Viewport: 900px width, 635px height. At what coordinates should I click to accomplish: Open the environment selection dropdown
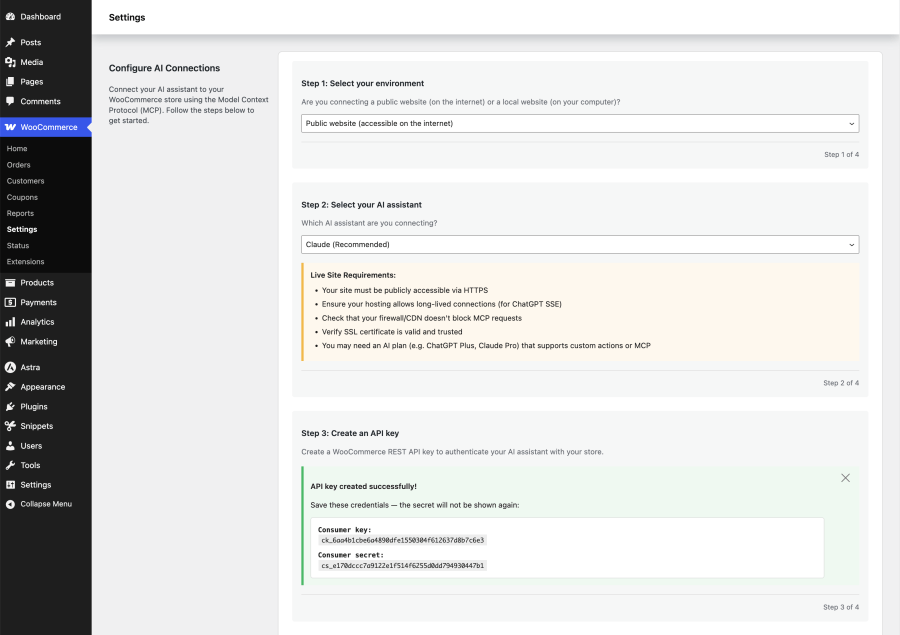580,123
